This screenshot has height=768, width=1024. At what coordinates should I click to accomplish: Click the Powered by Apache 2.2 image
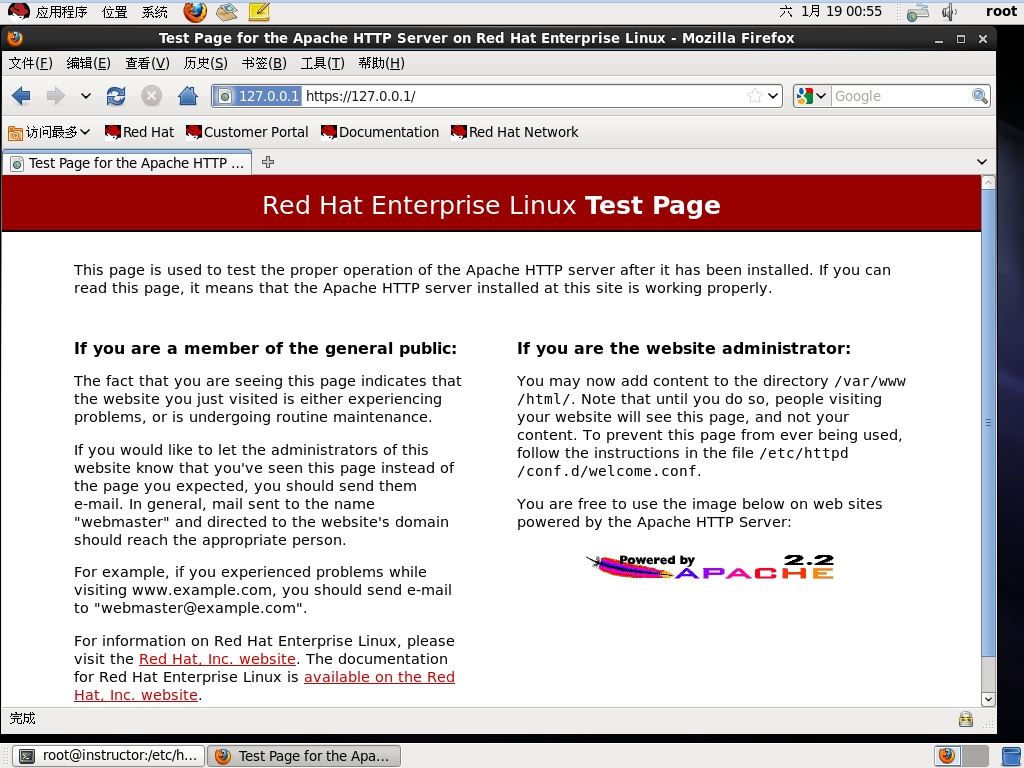(x=711, y=566)
